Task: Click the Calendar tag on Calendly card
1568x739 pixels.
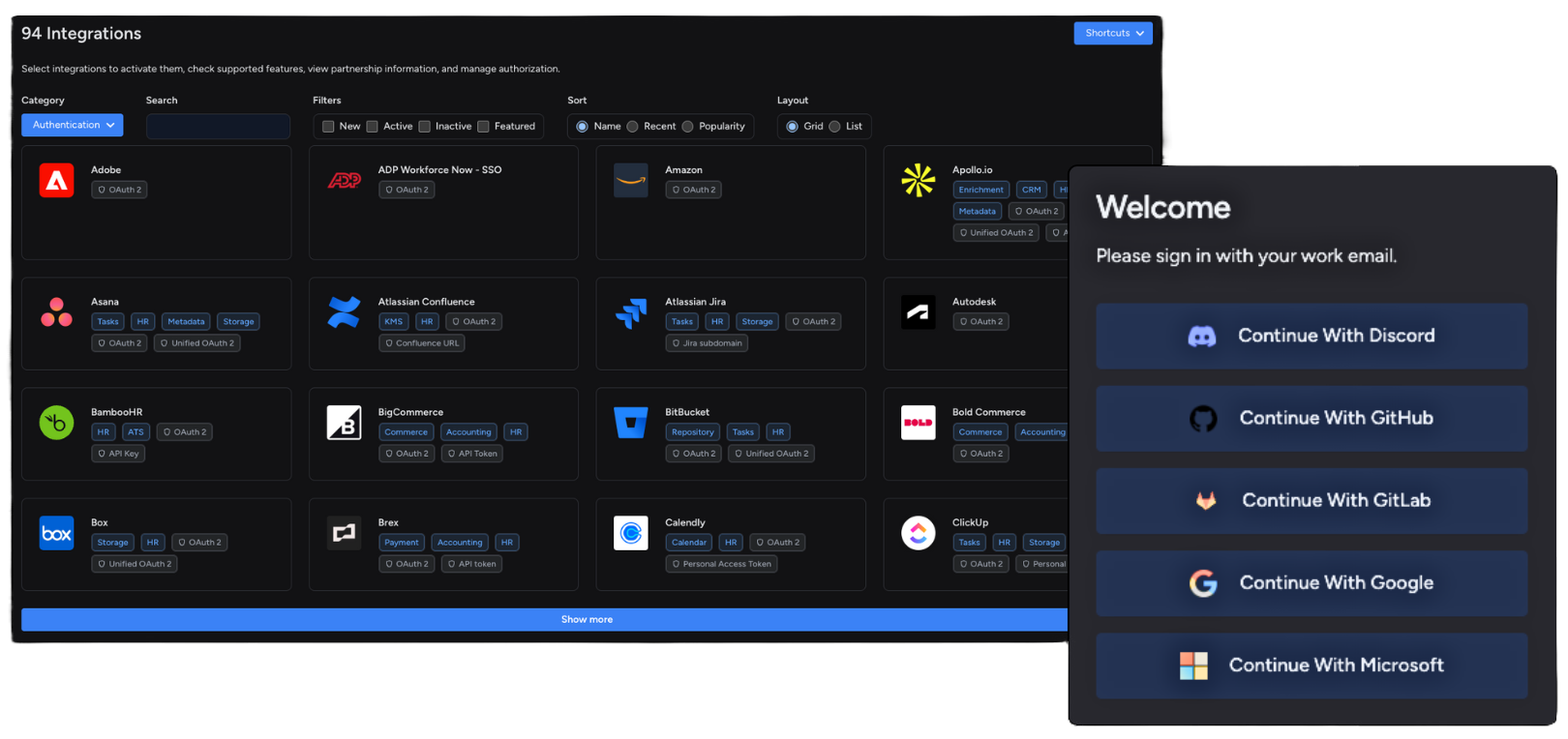Action: point(688,543)
